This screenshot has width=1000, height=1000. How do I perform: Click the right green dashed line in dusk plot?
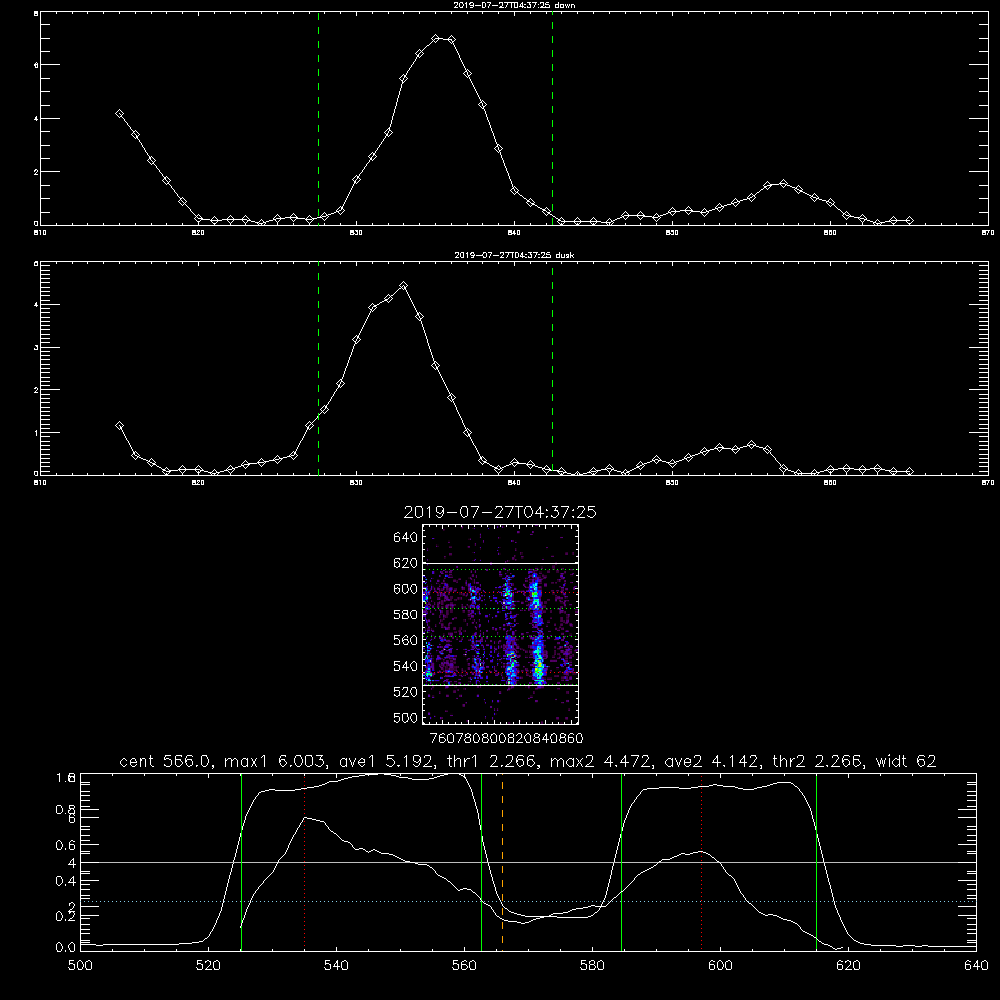pyautogui.click(x=552, y=369)
